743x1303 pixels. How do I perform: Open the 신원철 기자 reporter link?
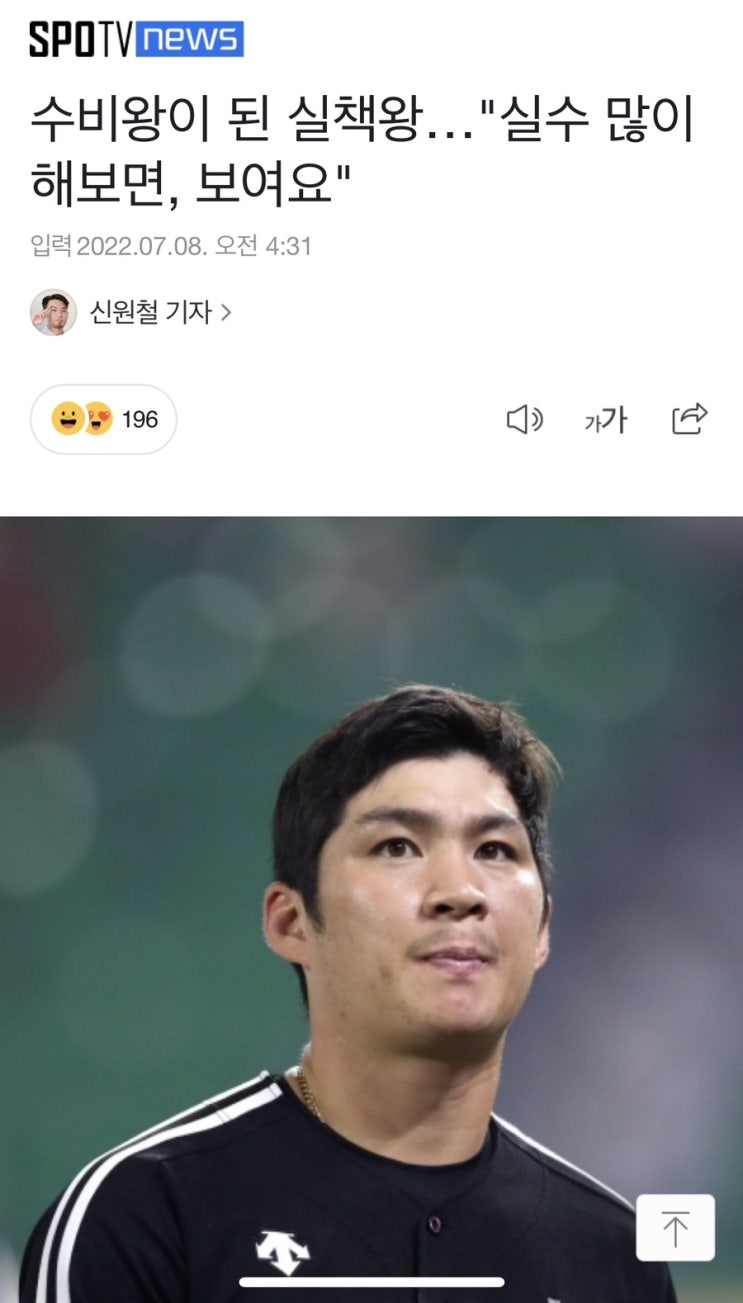[x=151, y=313]
